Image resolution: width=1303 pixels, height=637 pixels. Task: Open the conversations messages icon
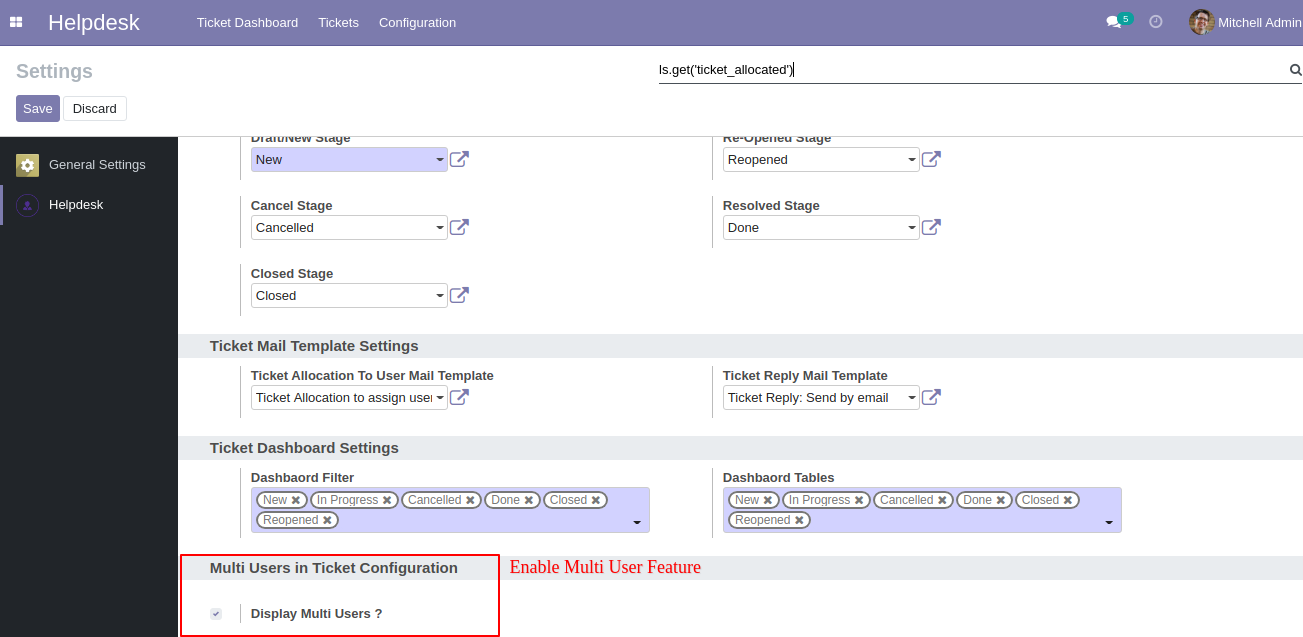click(1113, 22)
